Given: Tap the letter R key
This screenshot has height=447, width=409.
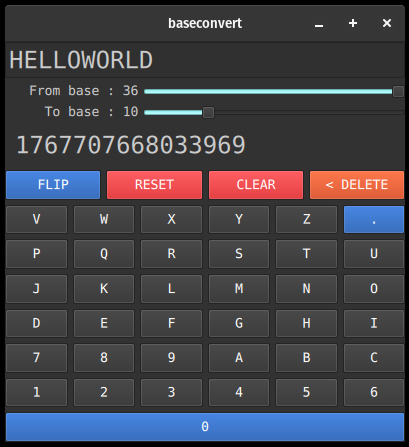Looking at the screenshot, I should (x=171, y=254).
